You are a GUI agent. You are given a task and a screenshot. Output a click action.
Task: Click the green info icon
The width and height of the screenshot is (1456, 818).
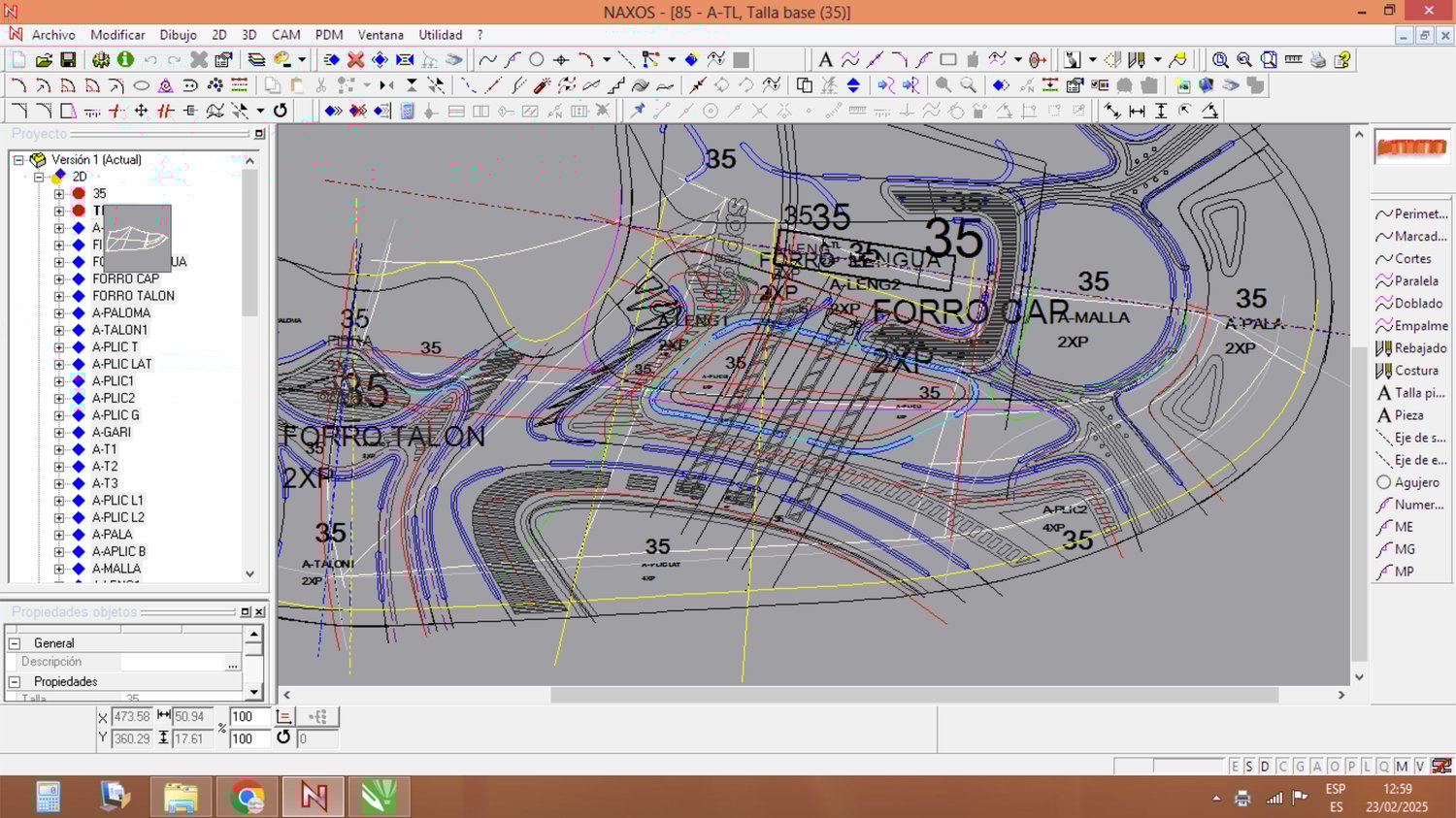125,60
